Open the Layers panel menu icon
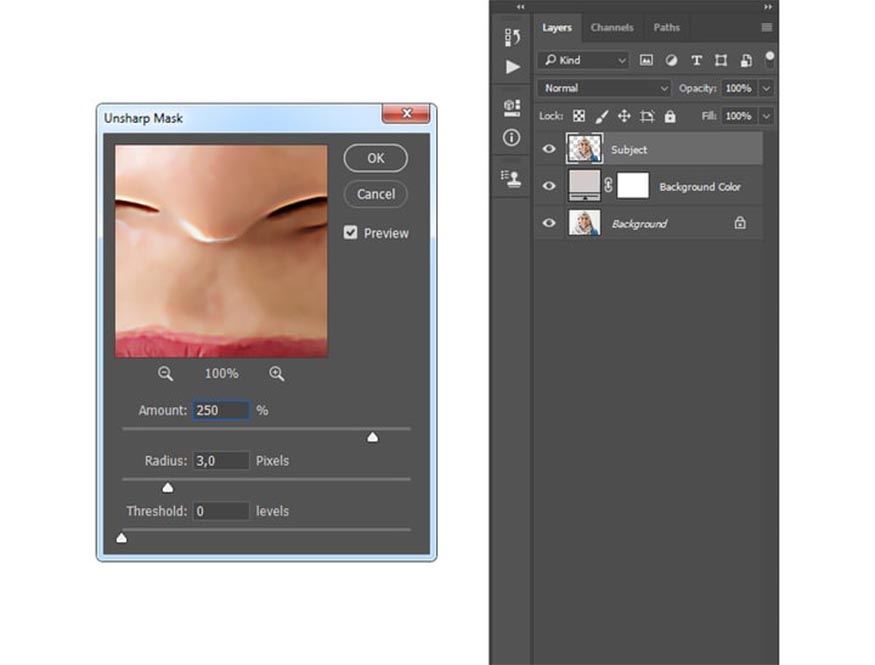This screenshot has width=875, height=665. point(766,27)
